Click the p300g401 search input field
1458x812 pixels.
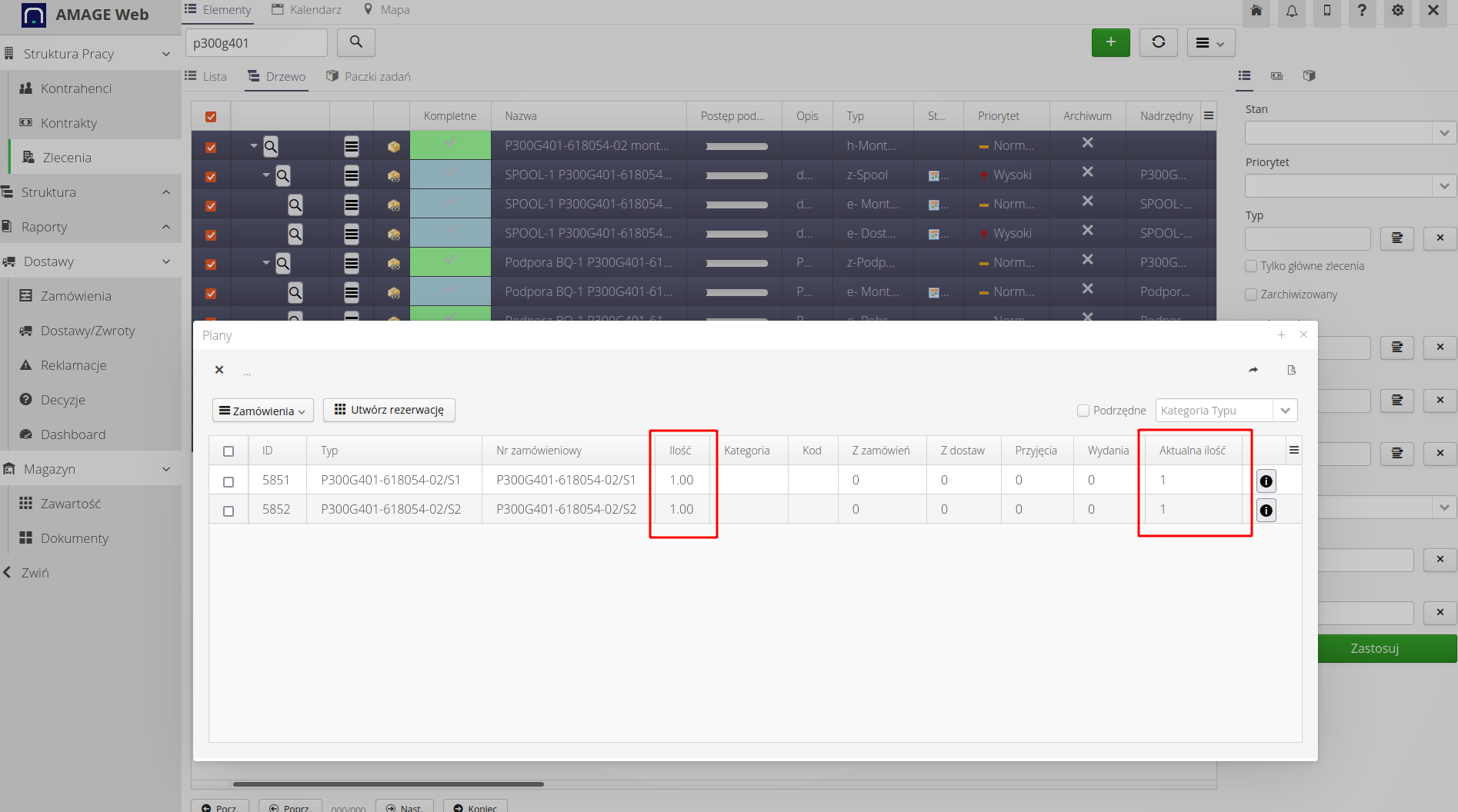coord(255,43)
